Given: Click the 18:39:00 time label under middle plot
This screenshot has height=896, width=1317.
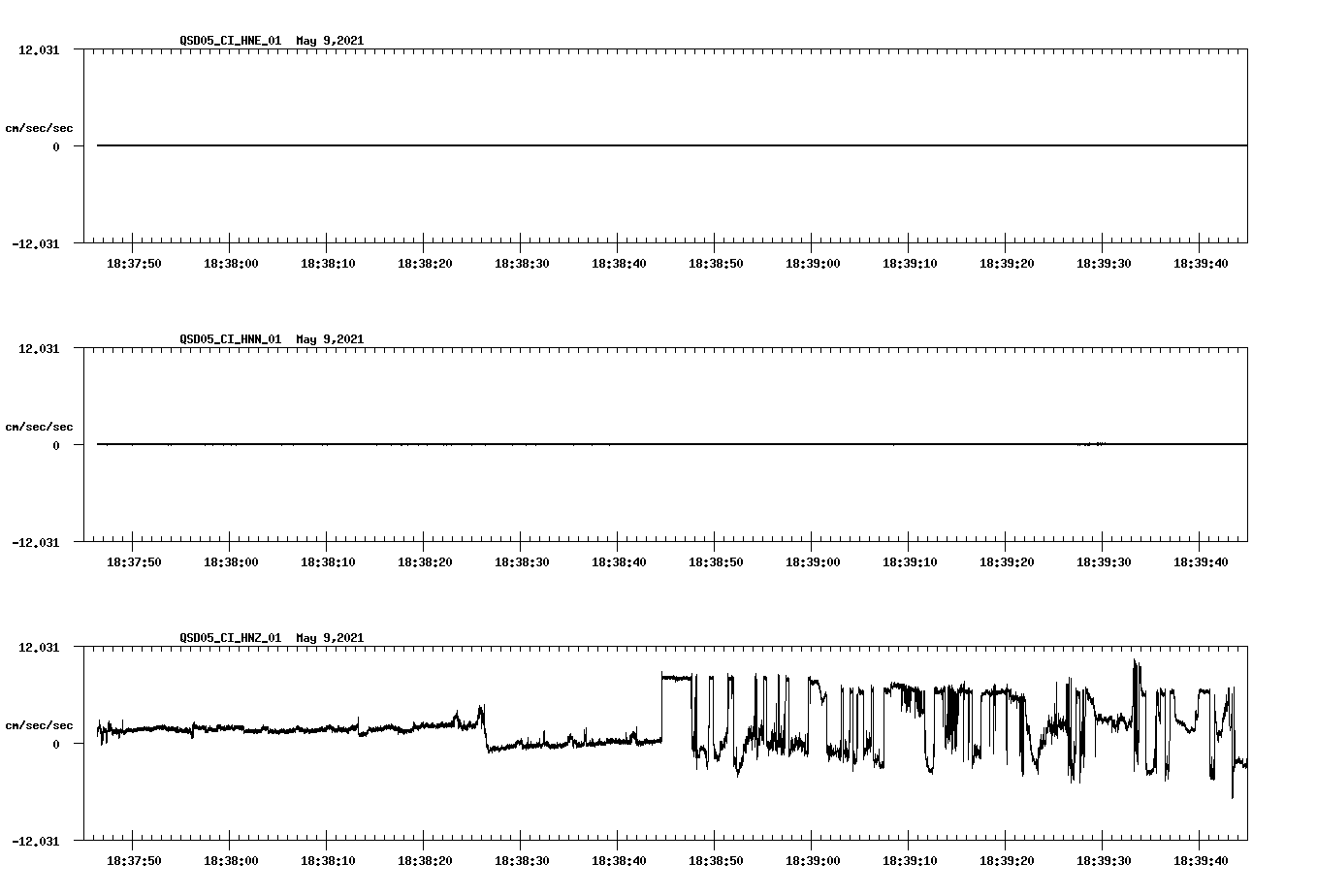Looking at the screenshot, I should pos(812,560).
